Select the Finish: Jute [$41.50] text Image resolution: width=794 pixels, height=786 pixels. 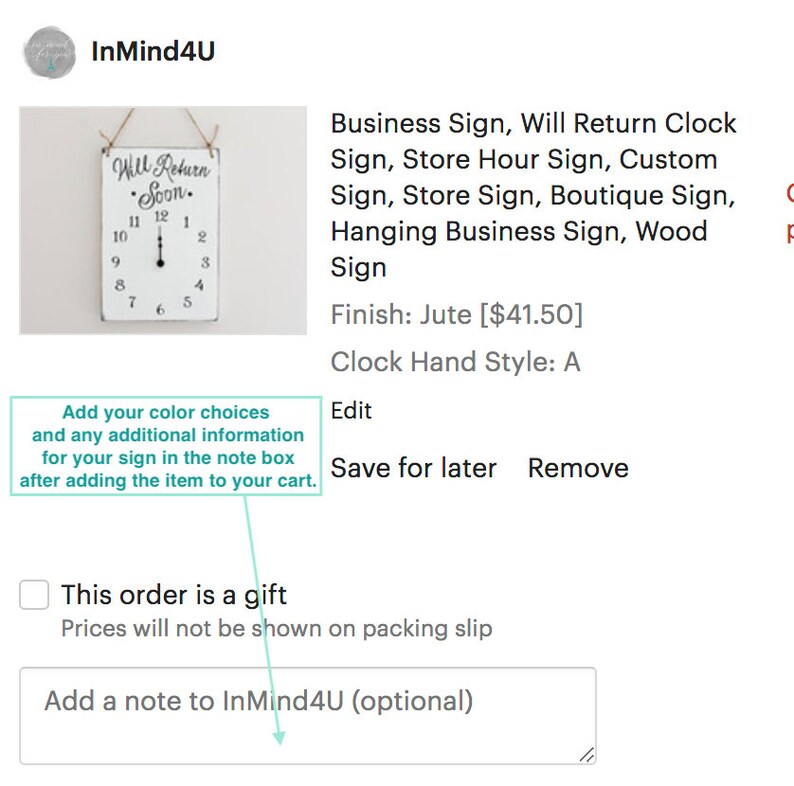(456, 314)
